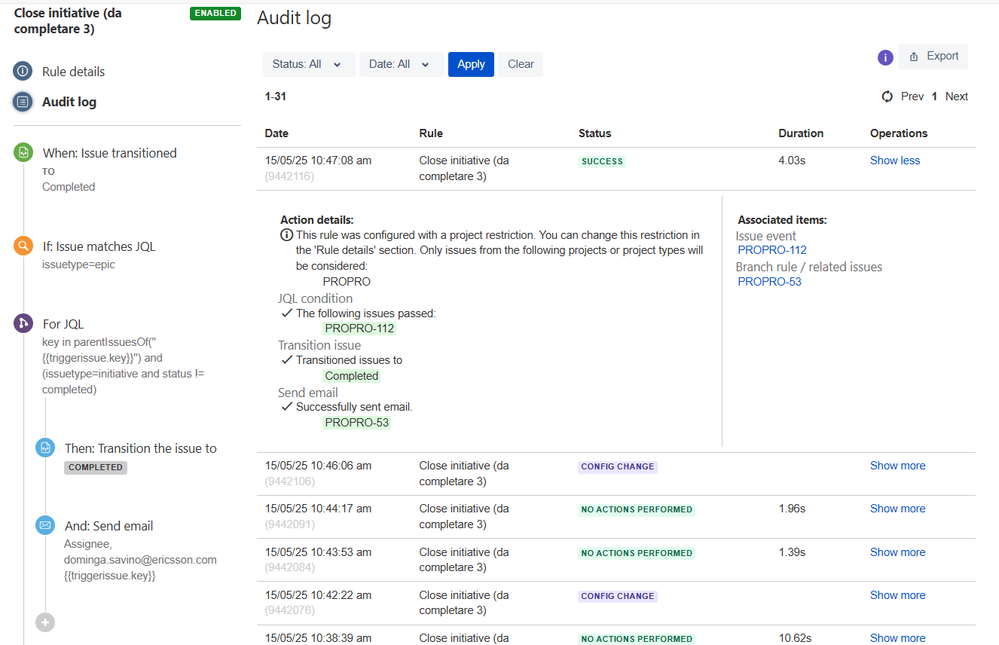Click the rule title Close initiative (da completare 3)
Image resolution: width=999 pixels, height=645 pixels.
68,21
